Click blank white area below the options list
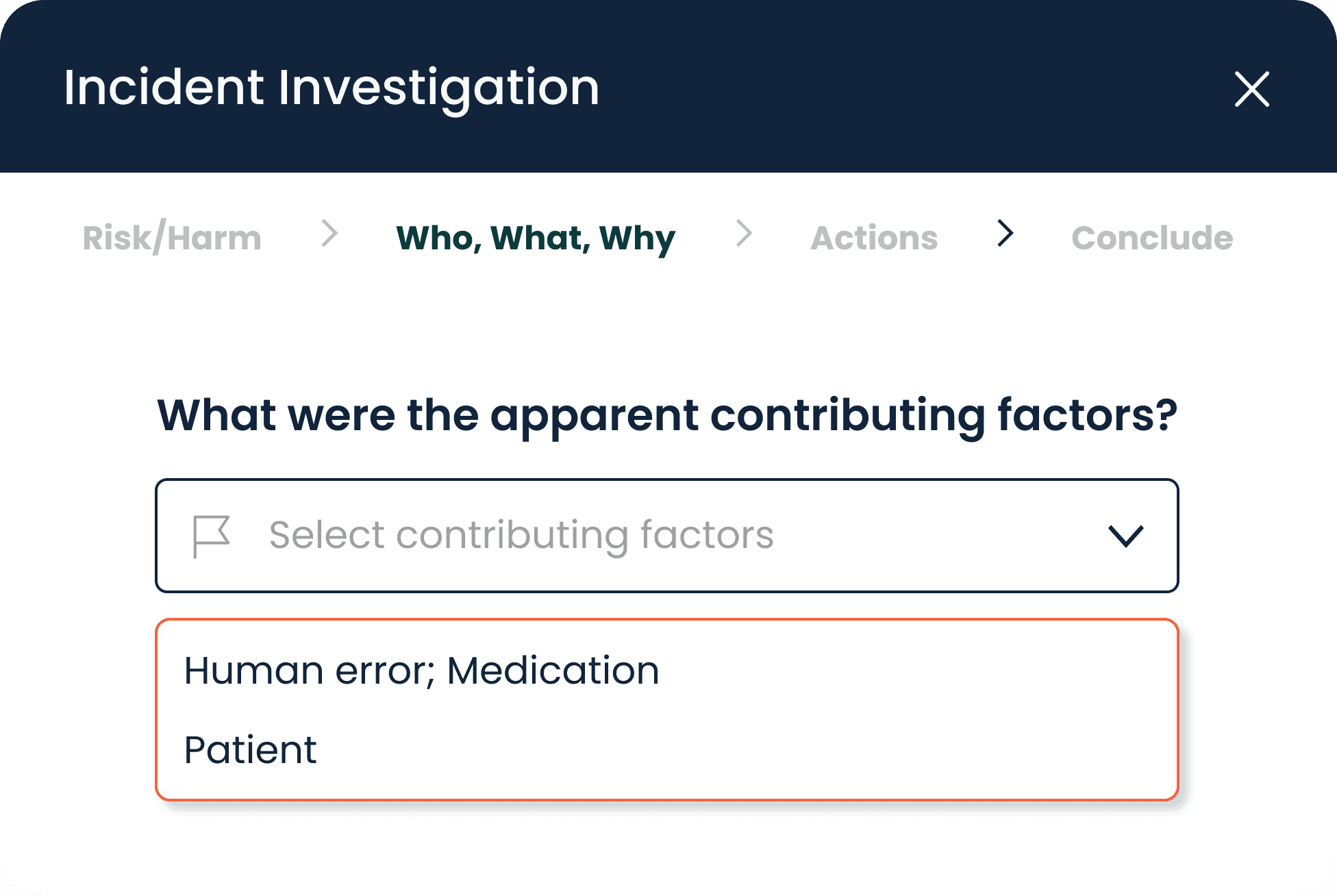Image resolution: width=1337 pixels, height=896 pixels. click(667, 849)
